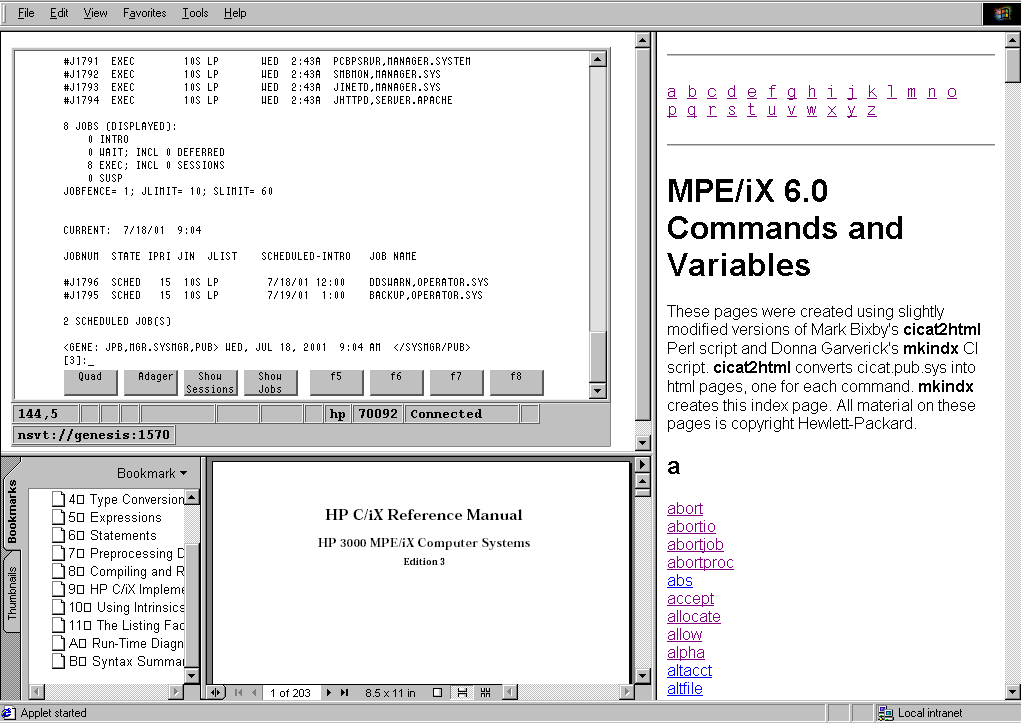Click page icon beside Using Intrinsics bookmark

59,607
